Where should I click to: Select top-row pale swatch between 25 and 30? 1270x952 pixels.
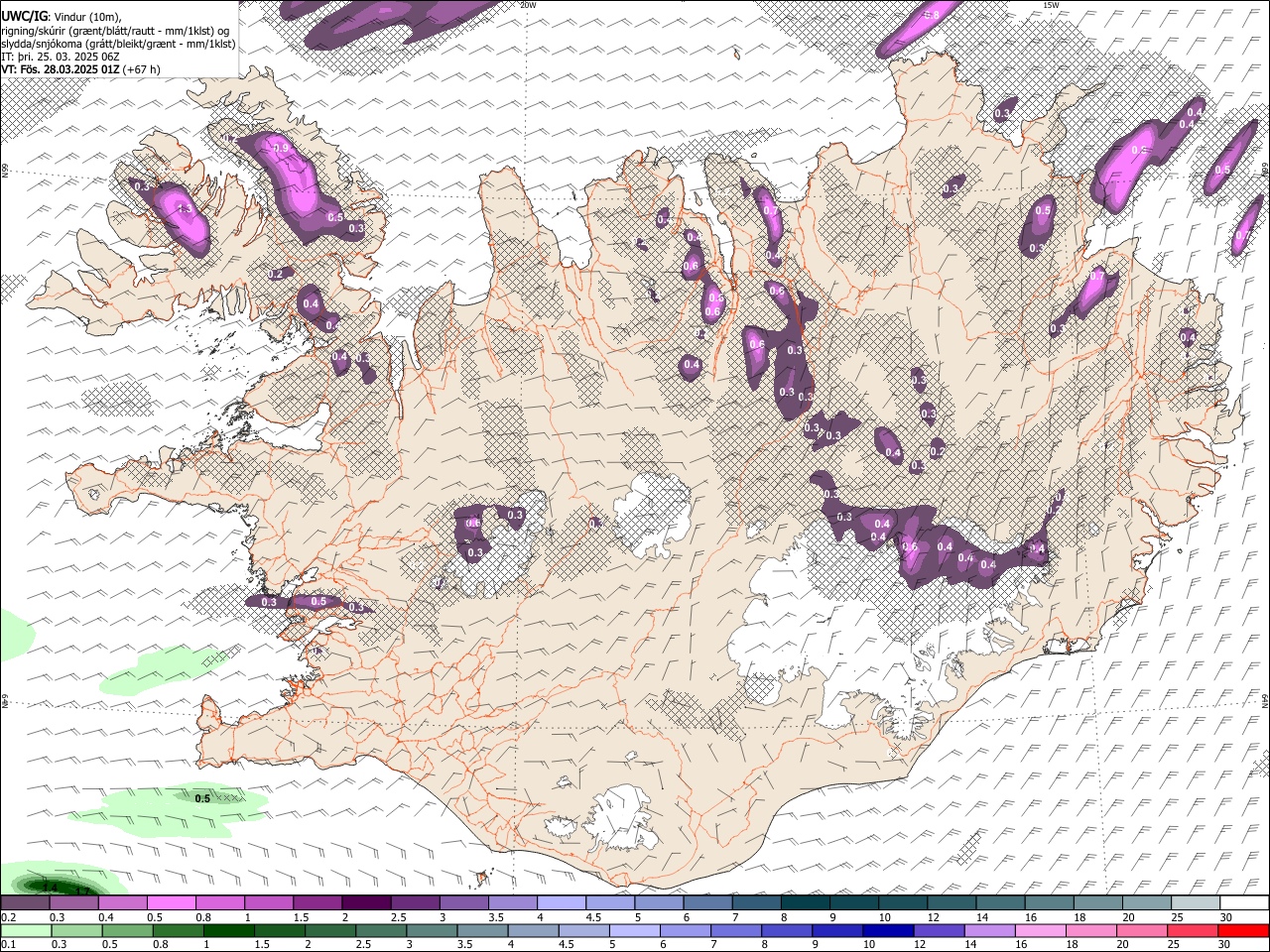(1195, 903)
